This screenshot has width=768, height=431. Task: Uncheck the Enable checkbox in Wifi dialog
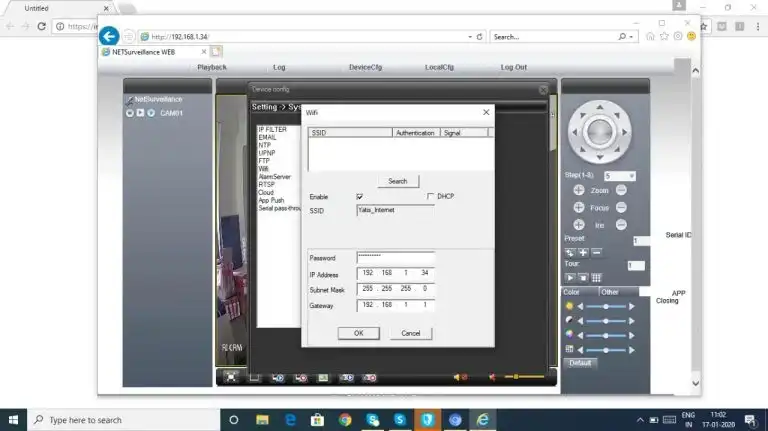(359, 197)
